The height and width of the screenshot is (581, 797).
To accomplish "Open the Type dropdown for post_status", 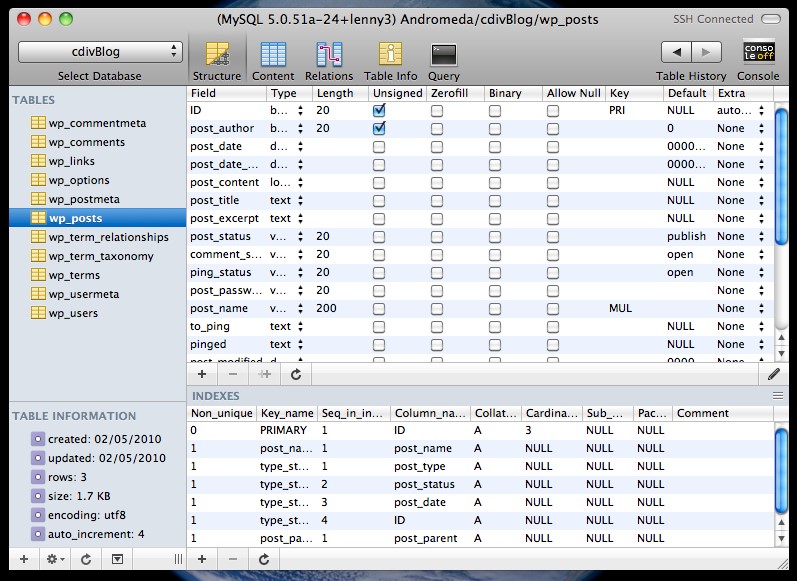I will point(300,236).
